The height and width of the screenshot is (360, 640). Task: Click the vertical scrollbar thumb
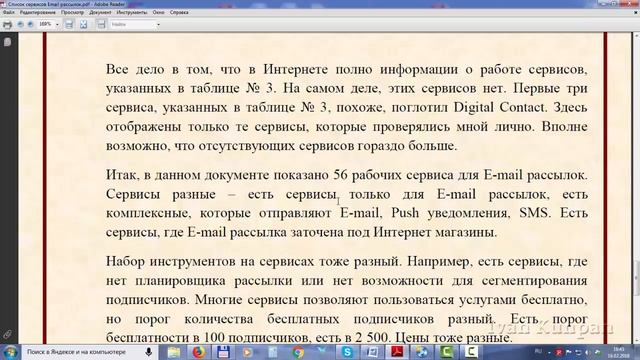point(636,278)
